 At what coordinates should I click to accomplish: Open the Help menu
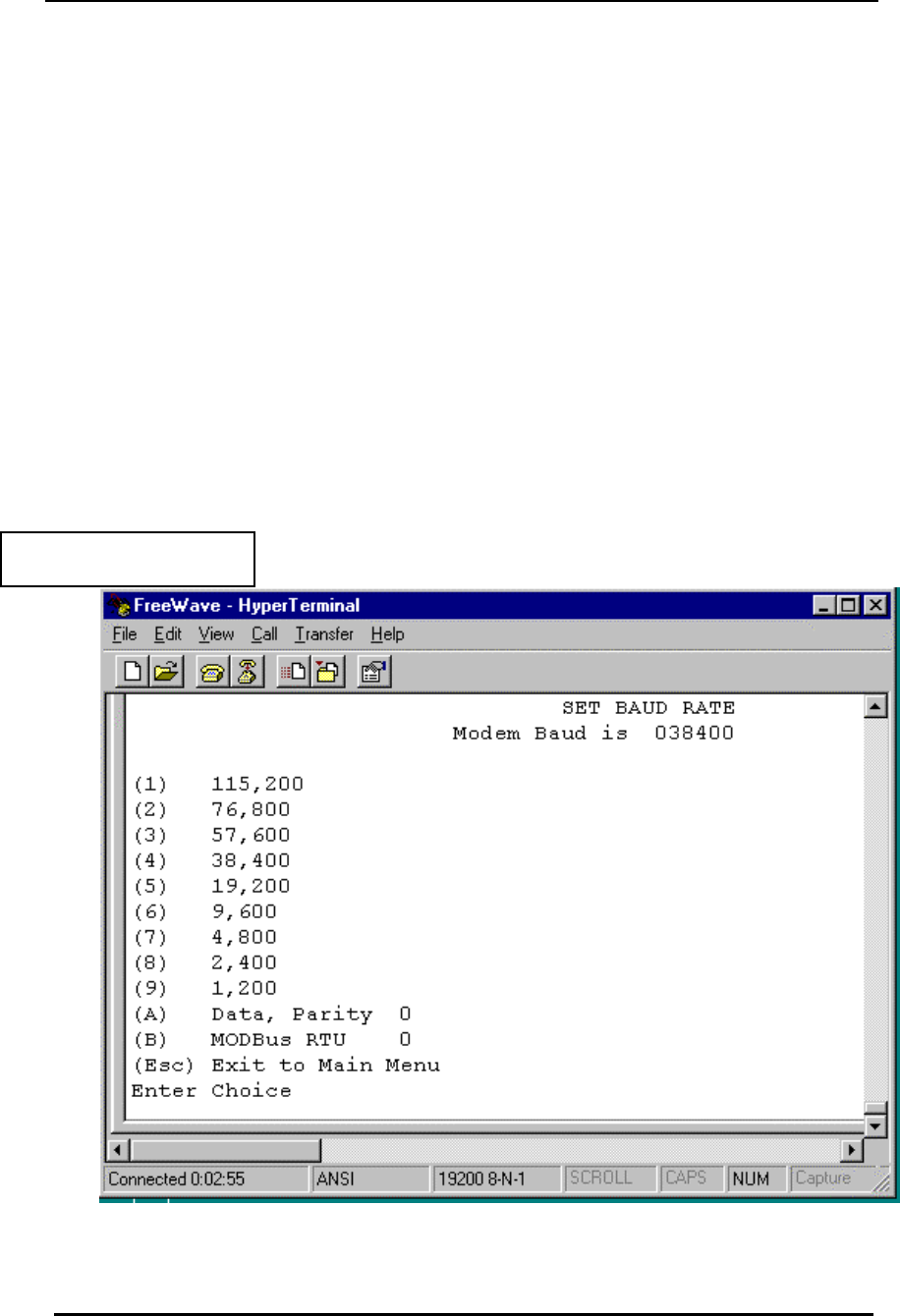(387, 634)
